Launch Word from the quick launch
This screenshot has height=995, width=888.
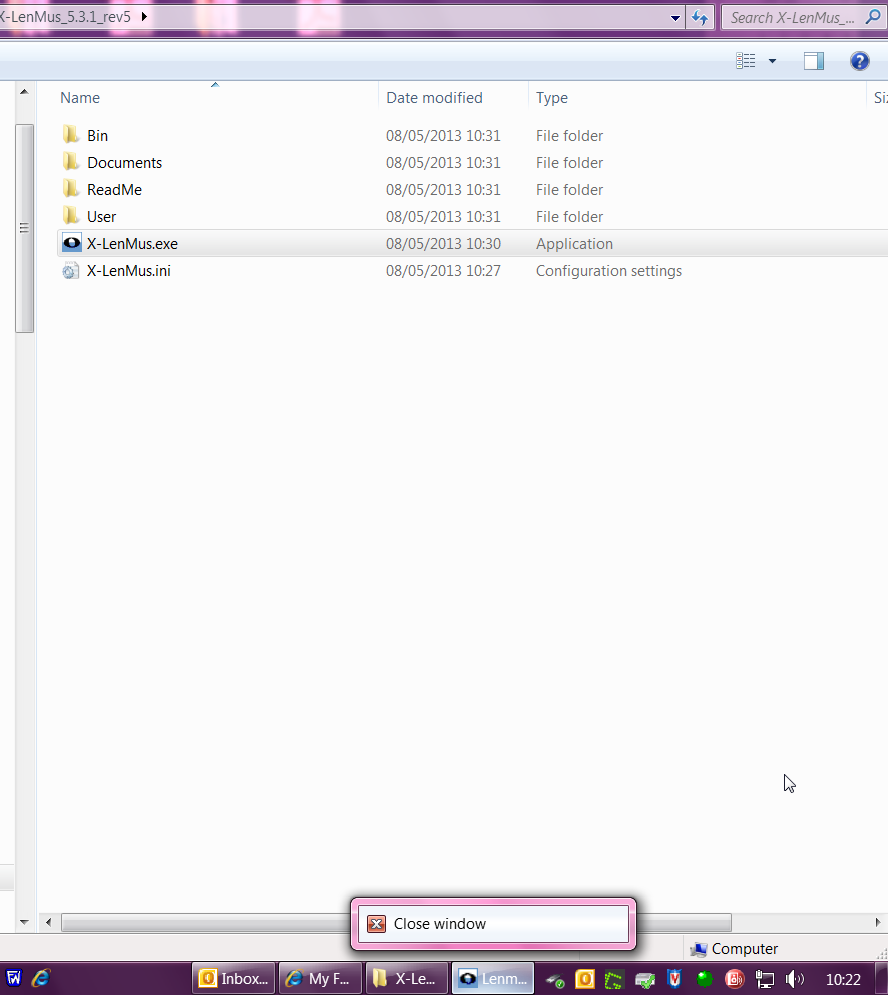coord(13,978)
